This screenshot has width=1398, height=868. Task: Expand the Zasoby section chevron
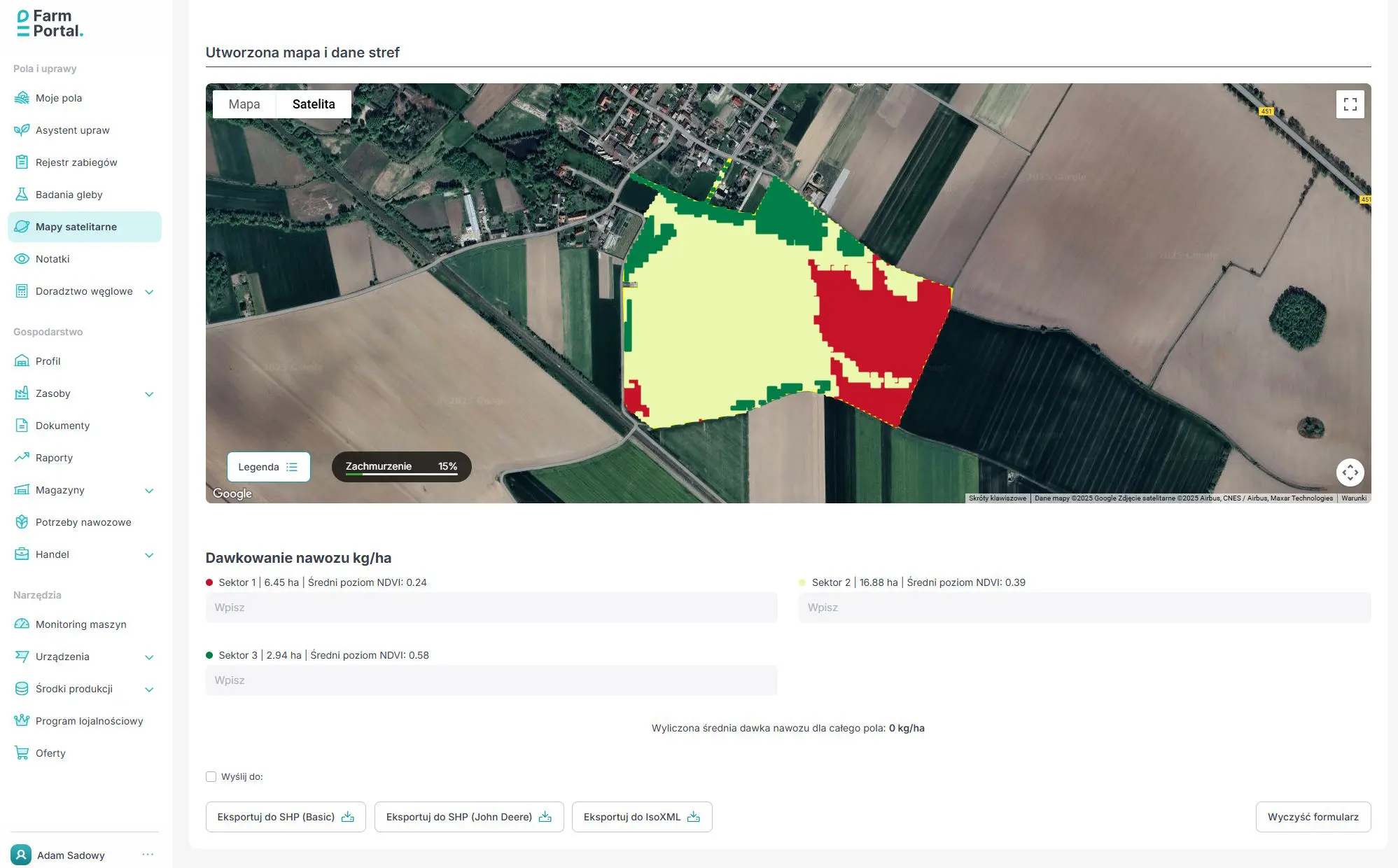pyautogui.click(x=149, y=394)
